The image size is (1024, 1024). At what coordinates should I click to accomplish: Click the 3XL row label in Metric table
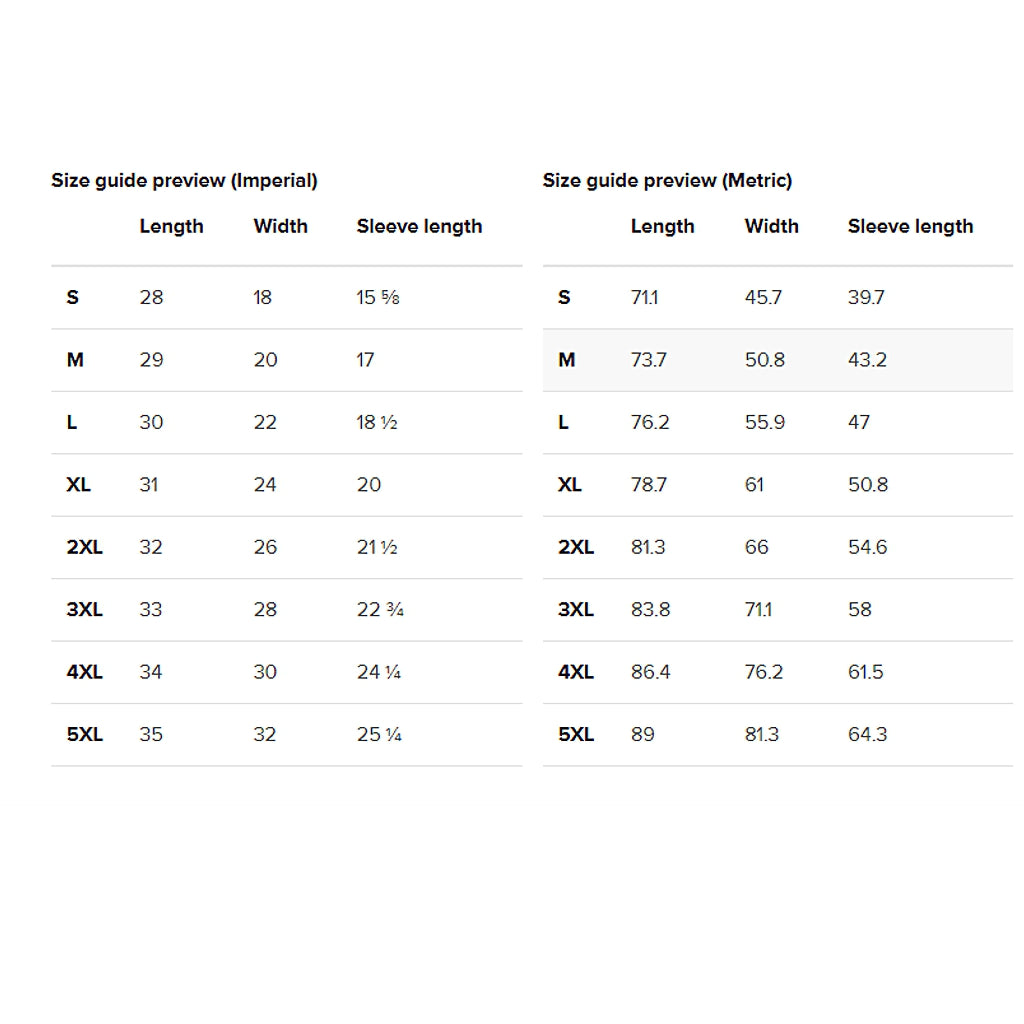coord(575,610)
